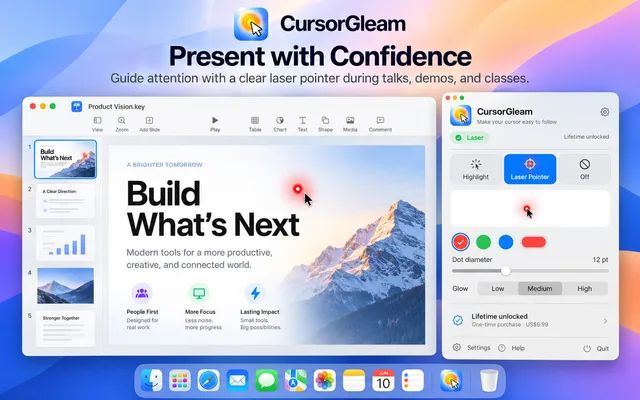Image resolution: width=640 pixels, height=400 pixels.
Task: Click the 12 pt dot diameter value
Action: [600, 260]
